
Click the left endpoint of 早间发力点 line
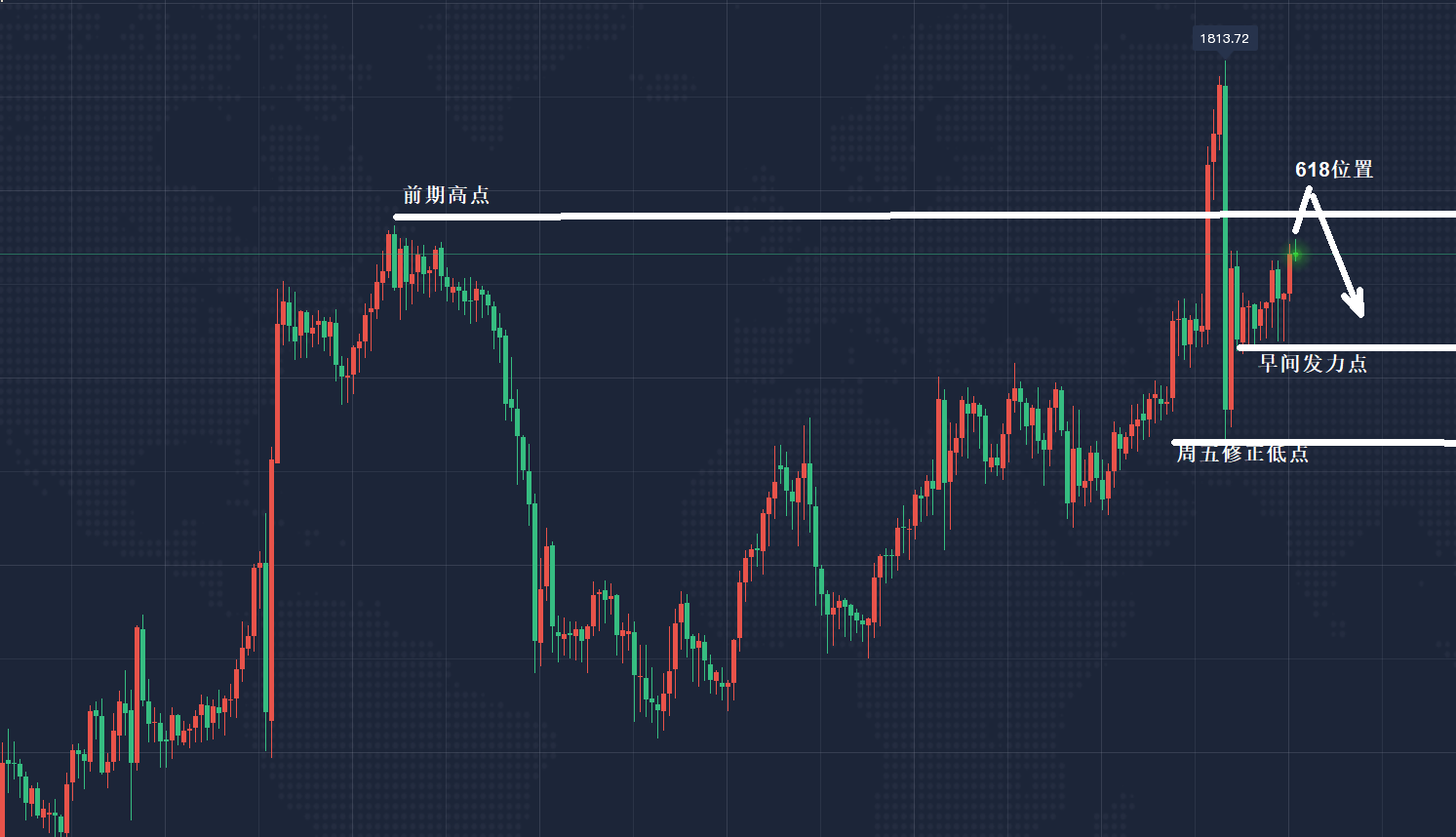click(x=1240, y=347)
